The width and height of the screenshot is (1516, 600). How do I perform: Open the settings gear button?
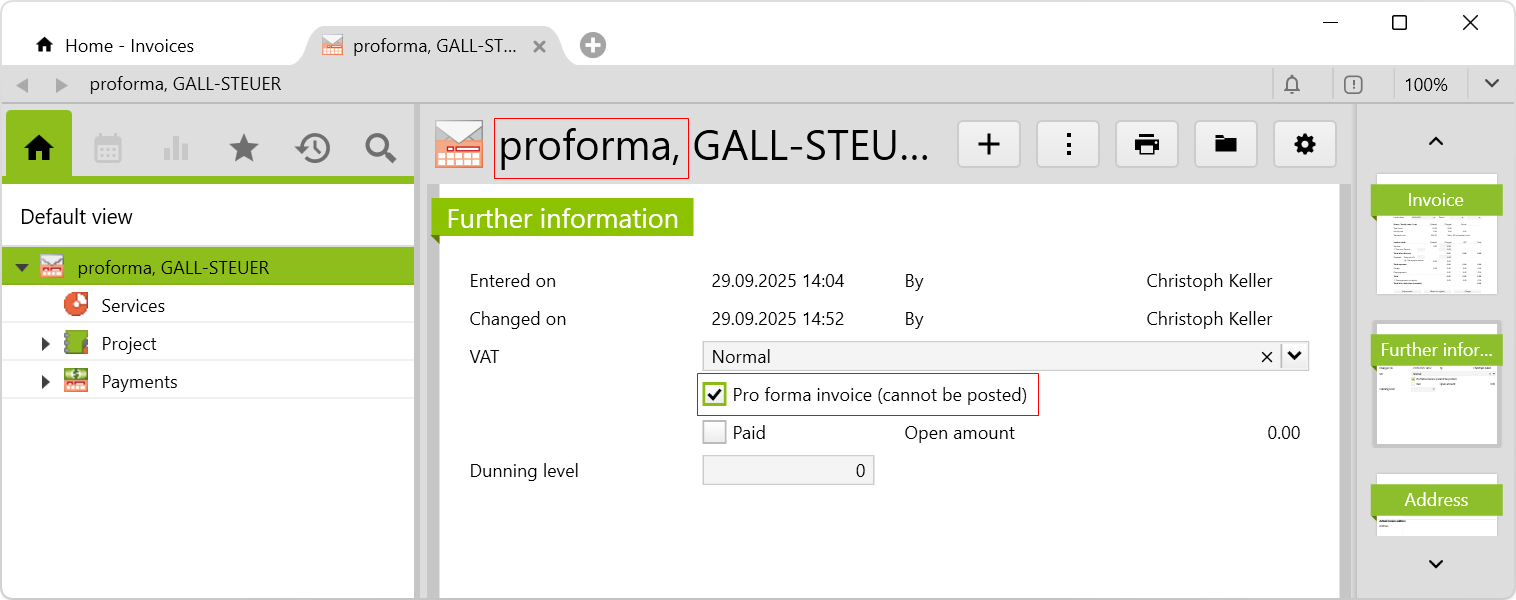tap(1305, 145)
